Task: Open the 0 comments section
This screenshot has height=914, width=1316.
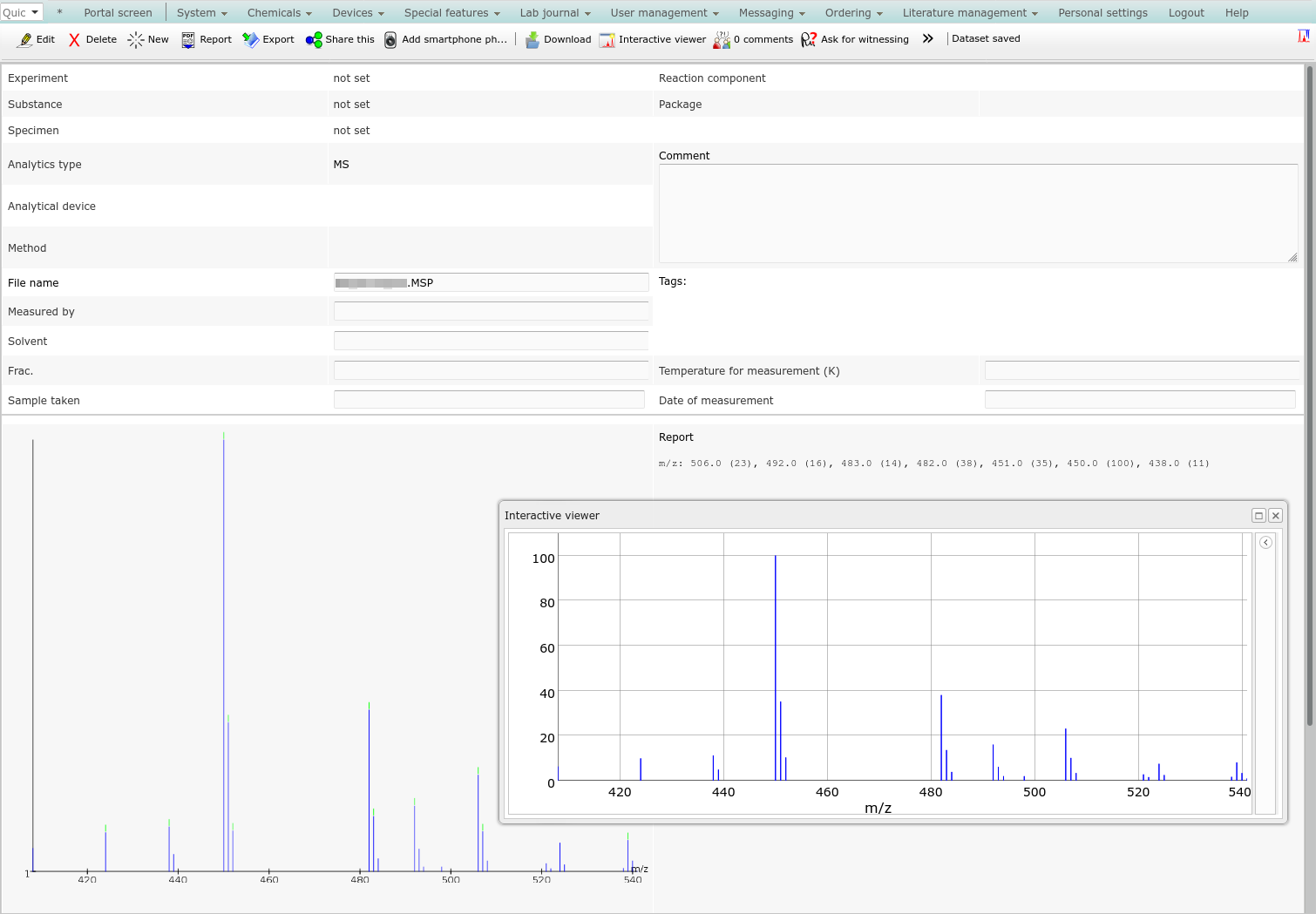Action: [722, 40]
